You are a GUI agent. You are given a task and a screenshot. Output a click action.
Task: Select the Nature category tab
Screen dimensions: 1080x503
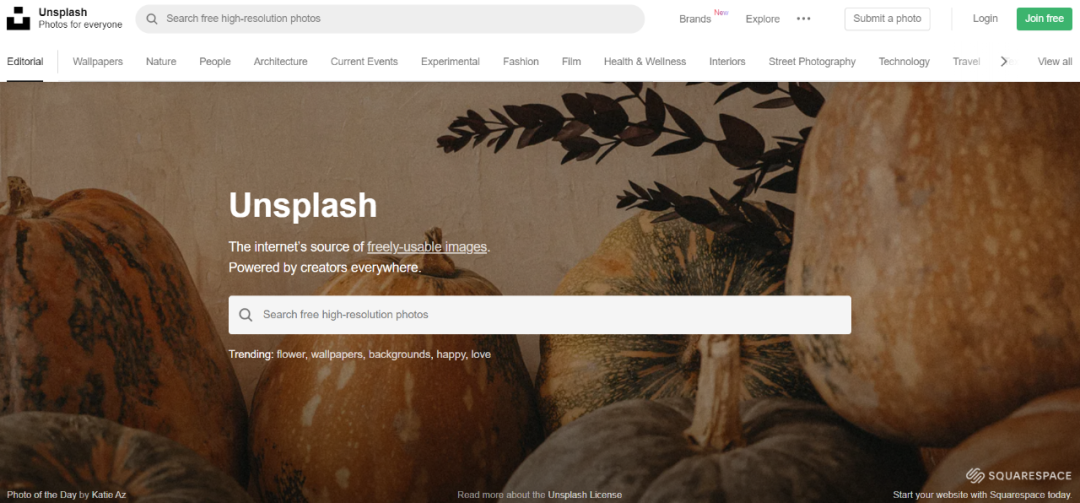pos(161,61)
